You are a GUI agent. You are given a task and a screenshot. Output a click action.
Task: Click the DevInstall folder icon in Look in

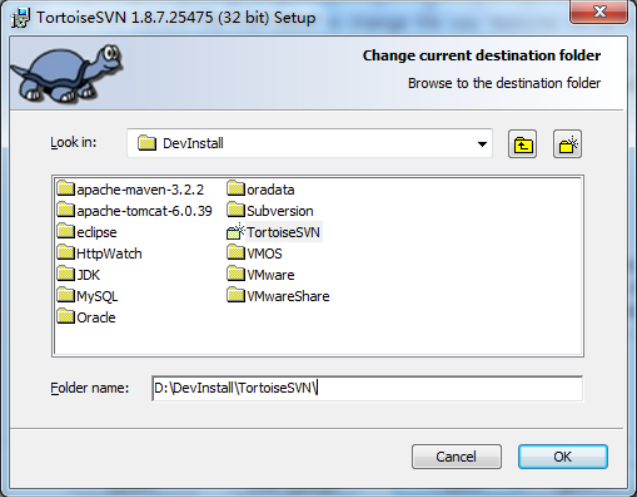coord(147,143)
